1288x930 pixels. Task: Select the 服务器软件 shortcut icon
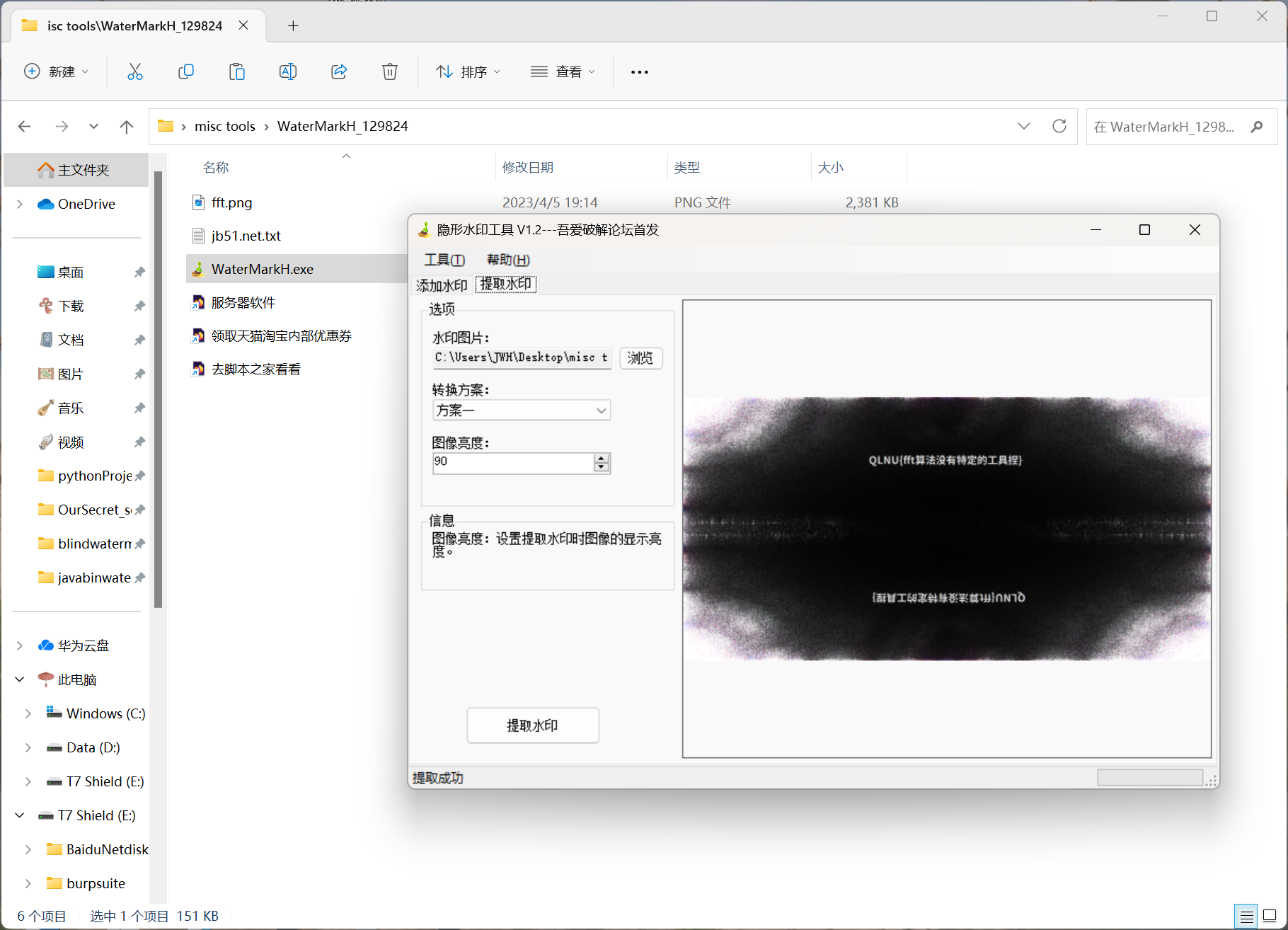point(199,302)
